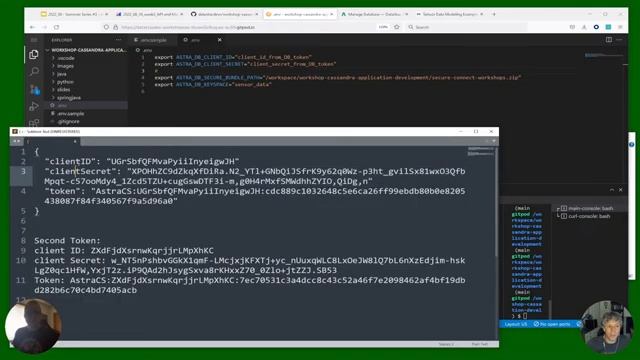Viewport: 640px width, 360px height.
Task: Click the "client ID: ZXdFjdXsrnwKqrjjrLMpXhKC" line
Action: pyautogui.click(x=124, y=251)
